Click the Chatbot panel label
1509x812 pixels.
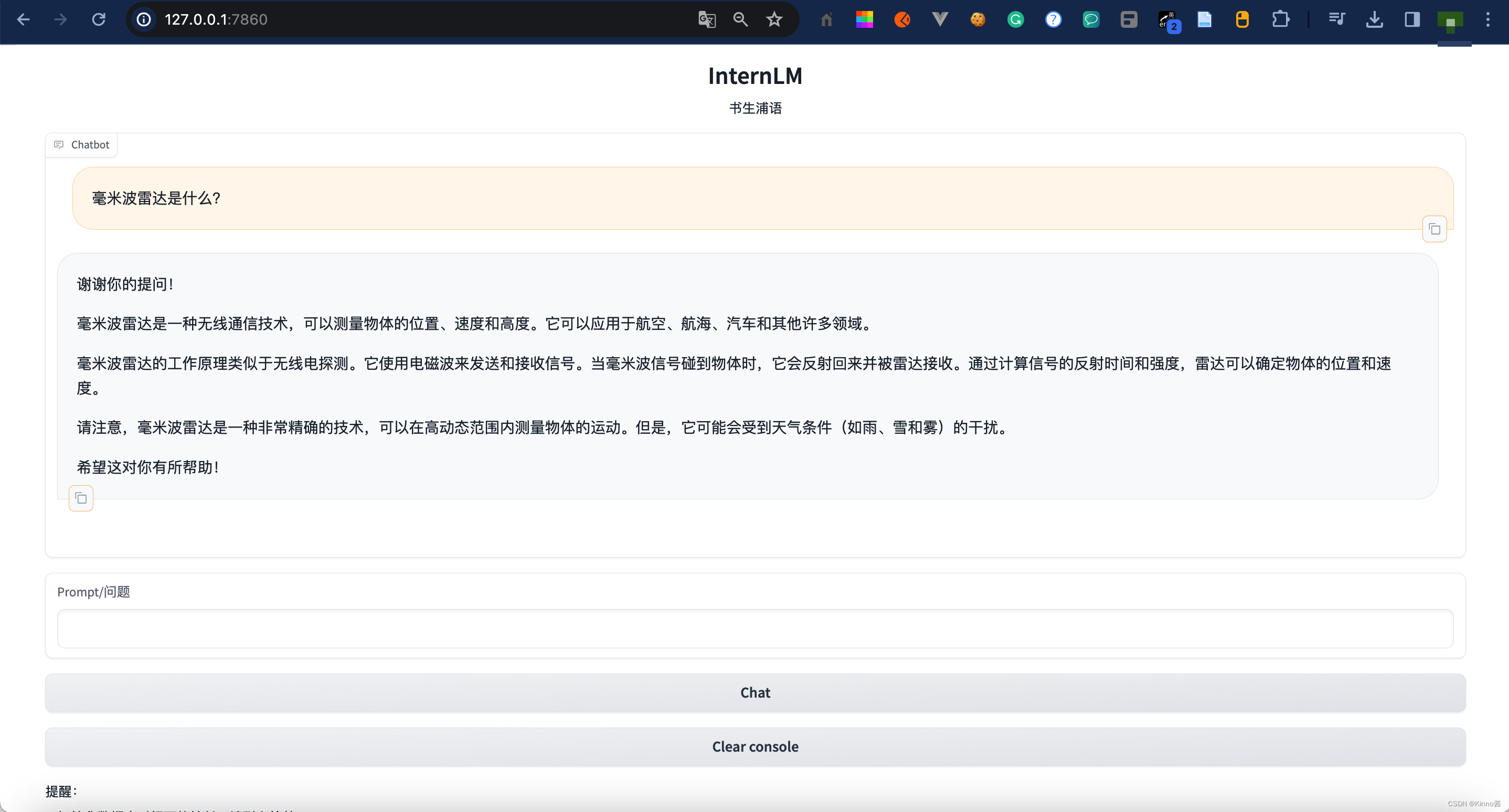pos(81,145)
